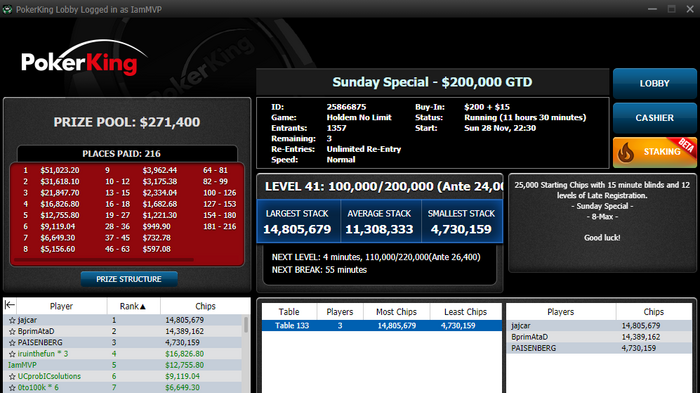Sort by Player column header
The height and width of the screenshot is (393, 700).
61,306
